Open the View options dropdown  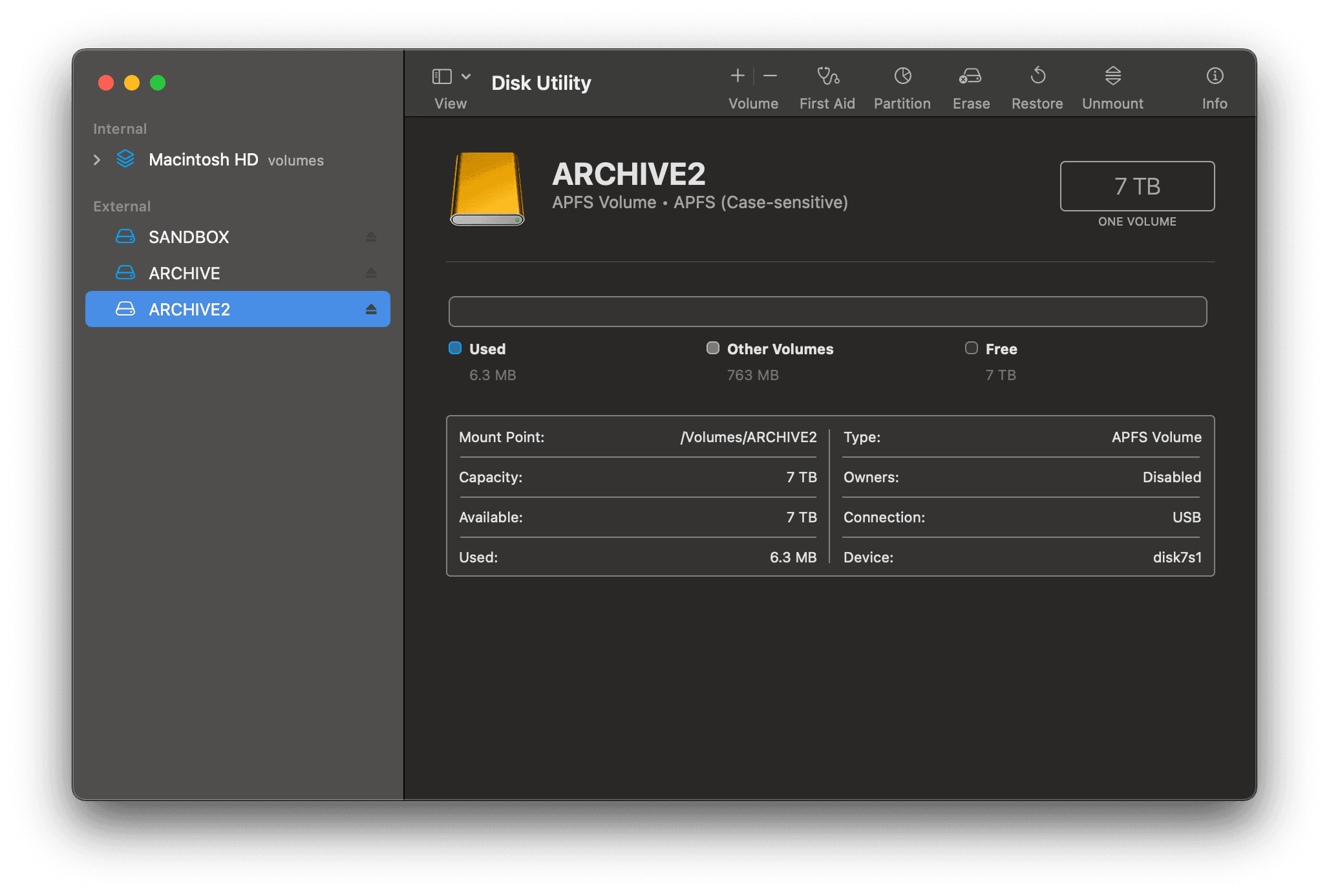point(467,76)
